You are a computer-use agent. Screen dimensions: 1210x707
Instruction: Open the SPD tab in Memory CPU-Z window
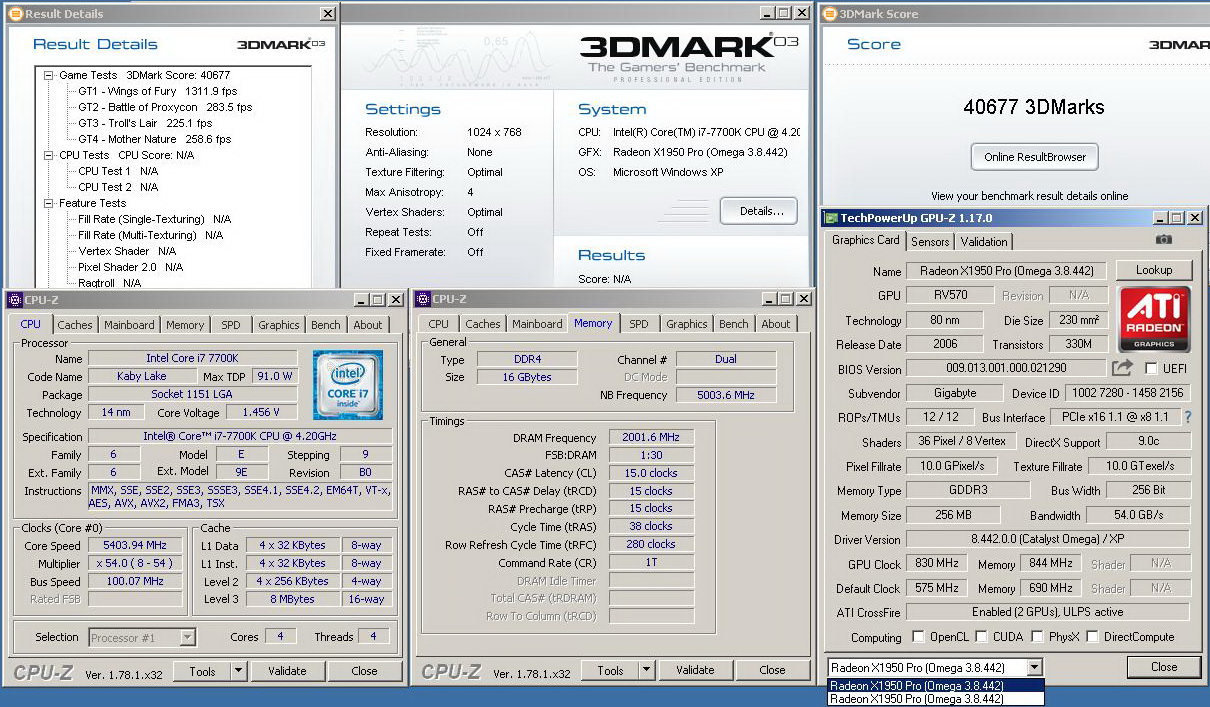(x=639, y=324)
